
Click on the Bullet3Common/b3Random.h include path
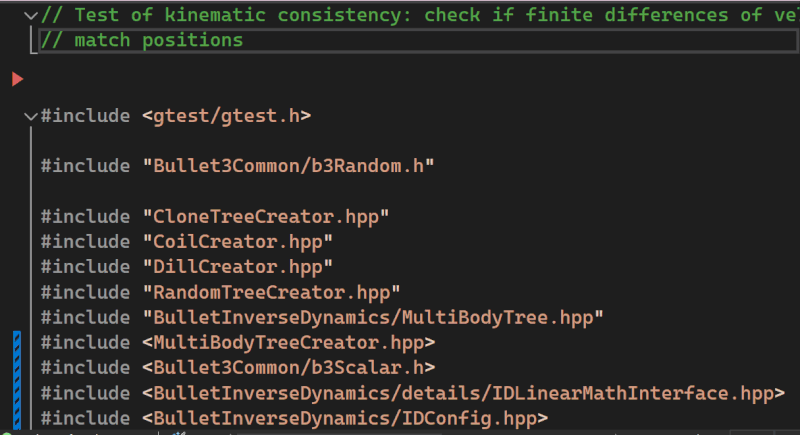pos(288,166)
